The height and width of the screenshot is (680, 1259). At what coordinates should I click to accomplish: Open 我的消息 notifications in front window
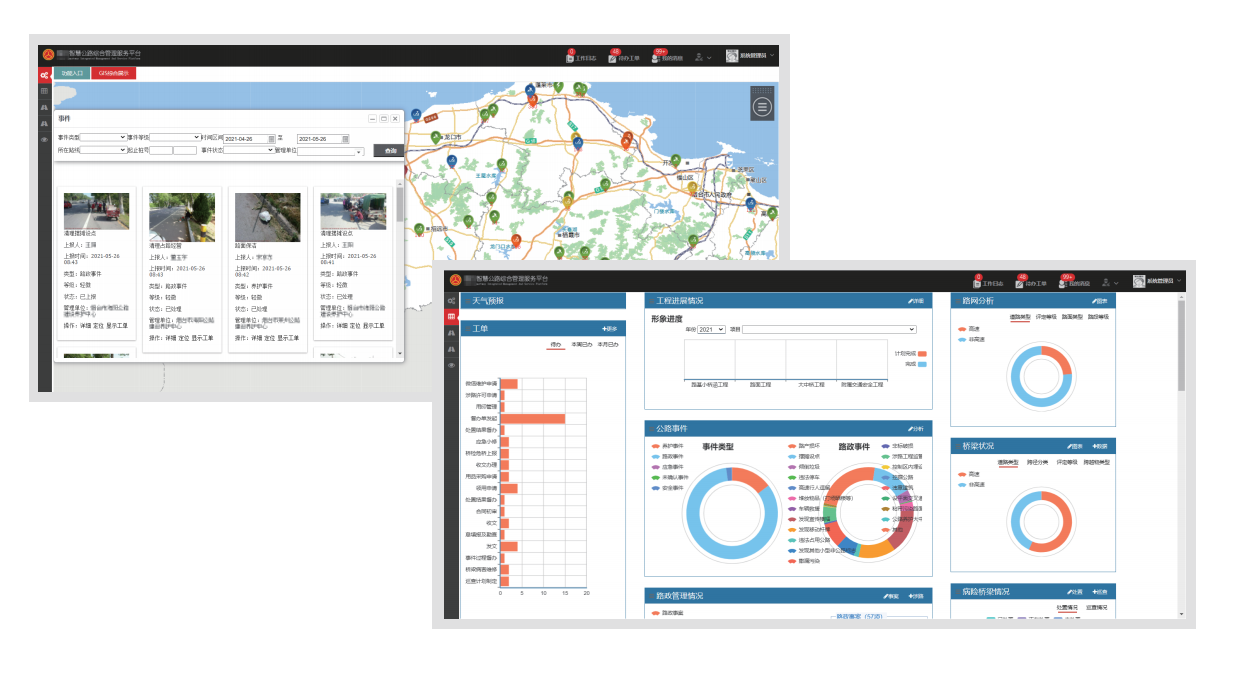tap(1067, 282)
